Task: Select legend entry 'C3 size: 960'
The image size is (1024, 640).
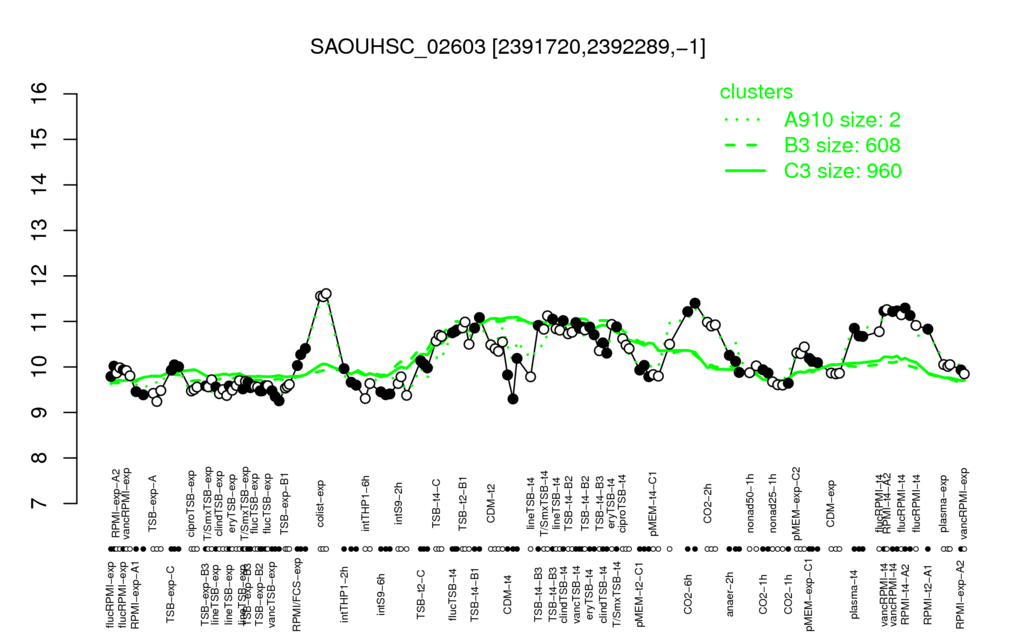Action: [x=842, y=170]
